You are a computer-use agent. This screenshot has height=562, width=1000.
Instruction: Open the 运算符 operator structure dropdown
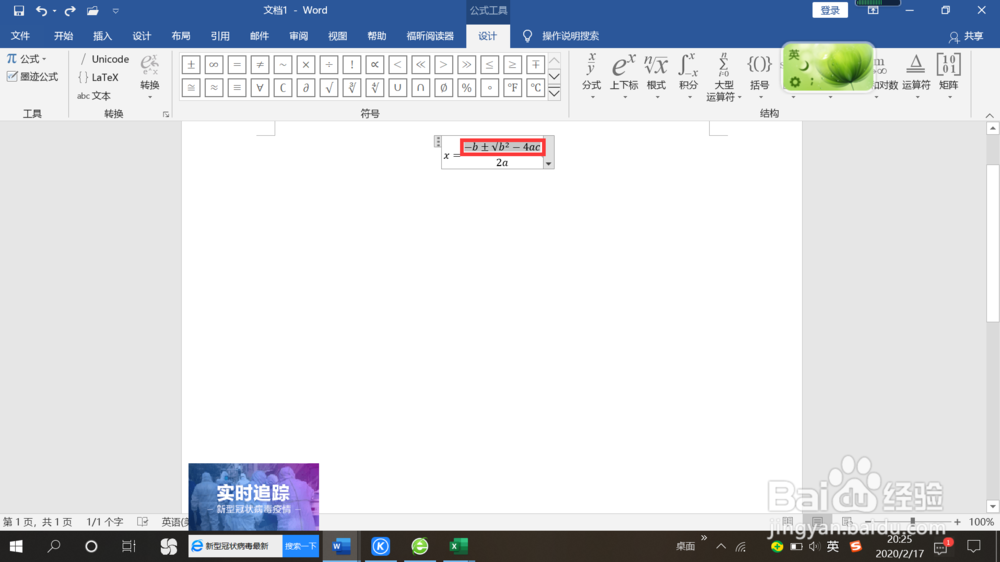point(916,77)
